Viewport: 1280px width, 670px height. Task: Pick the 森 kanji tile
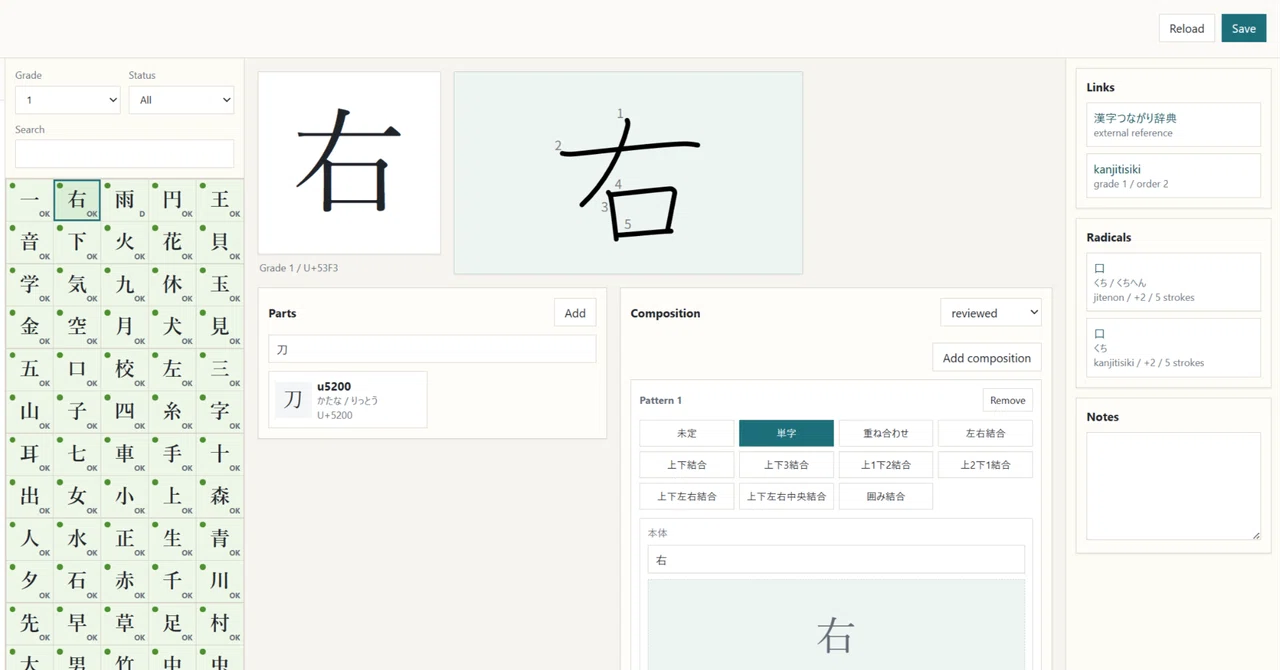[220, 497]
